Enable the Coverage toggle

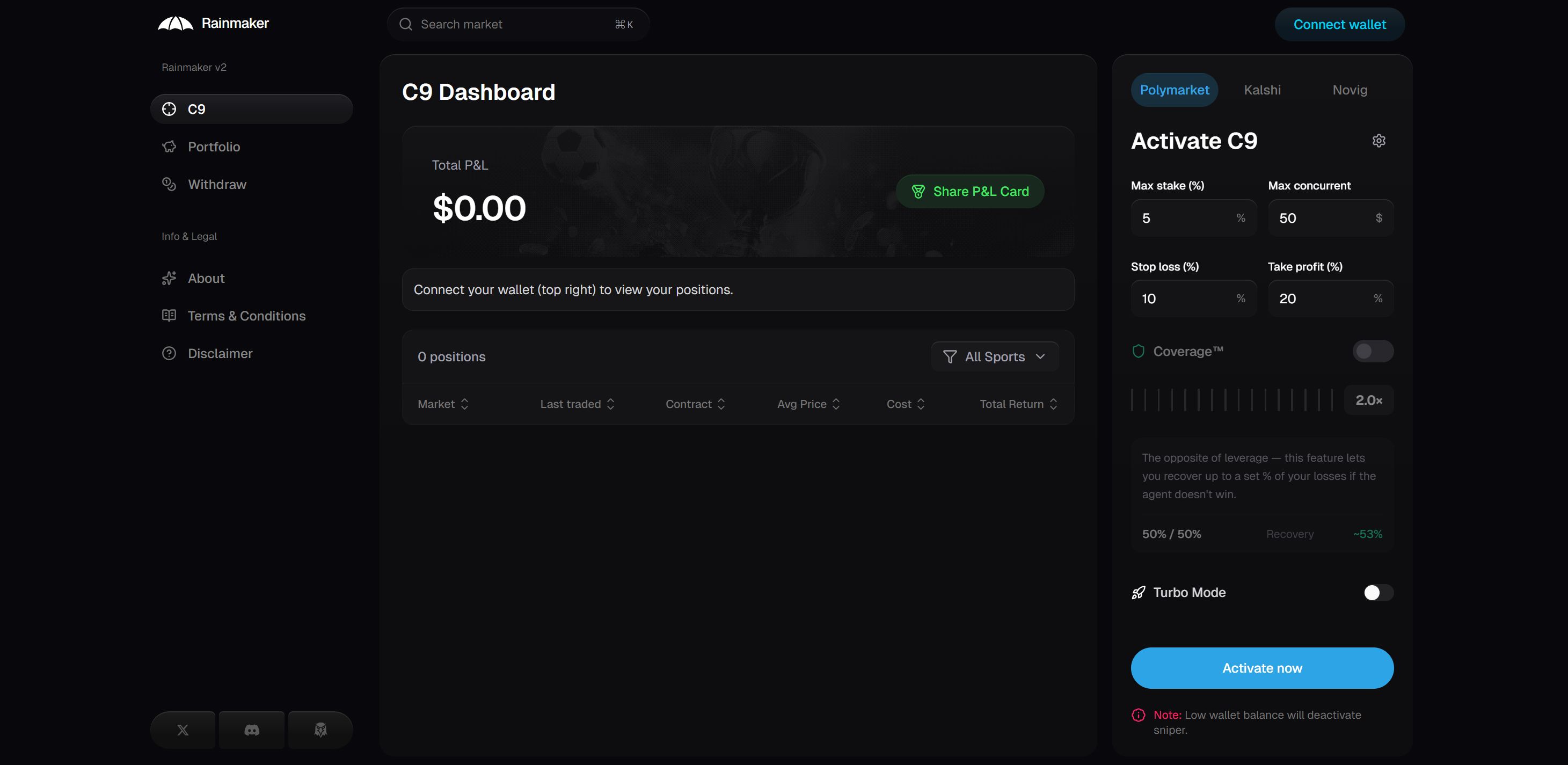pyautogui.click(x=1372, y=351)
